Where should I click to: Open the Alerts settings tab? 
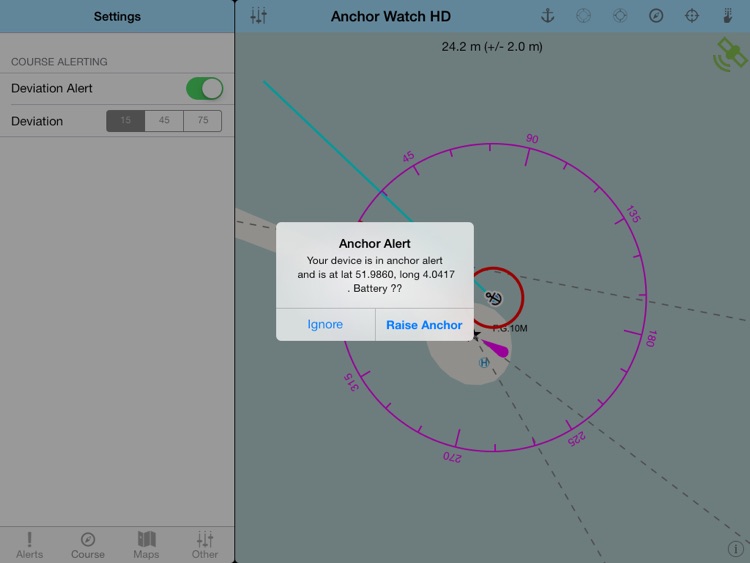click(x=29, y=545)
